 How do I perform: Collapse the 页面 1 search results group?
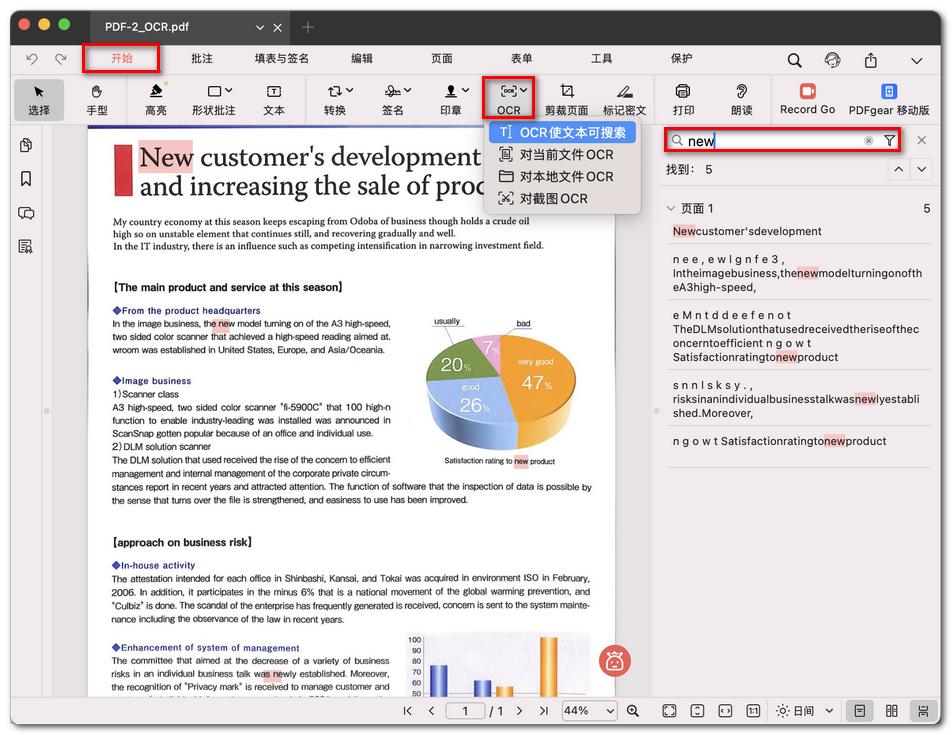671,209
